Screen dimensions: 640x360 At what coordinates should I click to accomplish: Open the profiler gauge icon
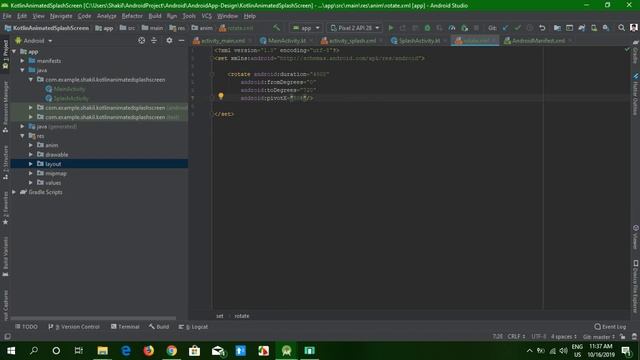pyautogui.click(x=452, y=28)
